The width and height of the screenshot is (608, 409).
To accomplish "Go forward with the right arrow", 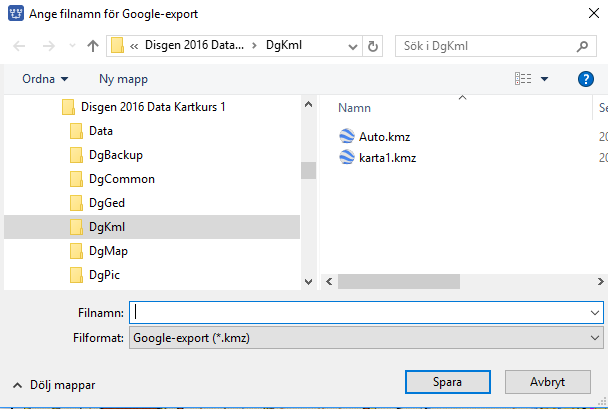I will [x=48, y=46].
